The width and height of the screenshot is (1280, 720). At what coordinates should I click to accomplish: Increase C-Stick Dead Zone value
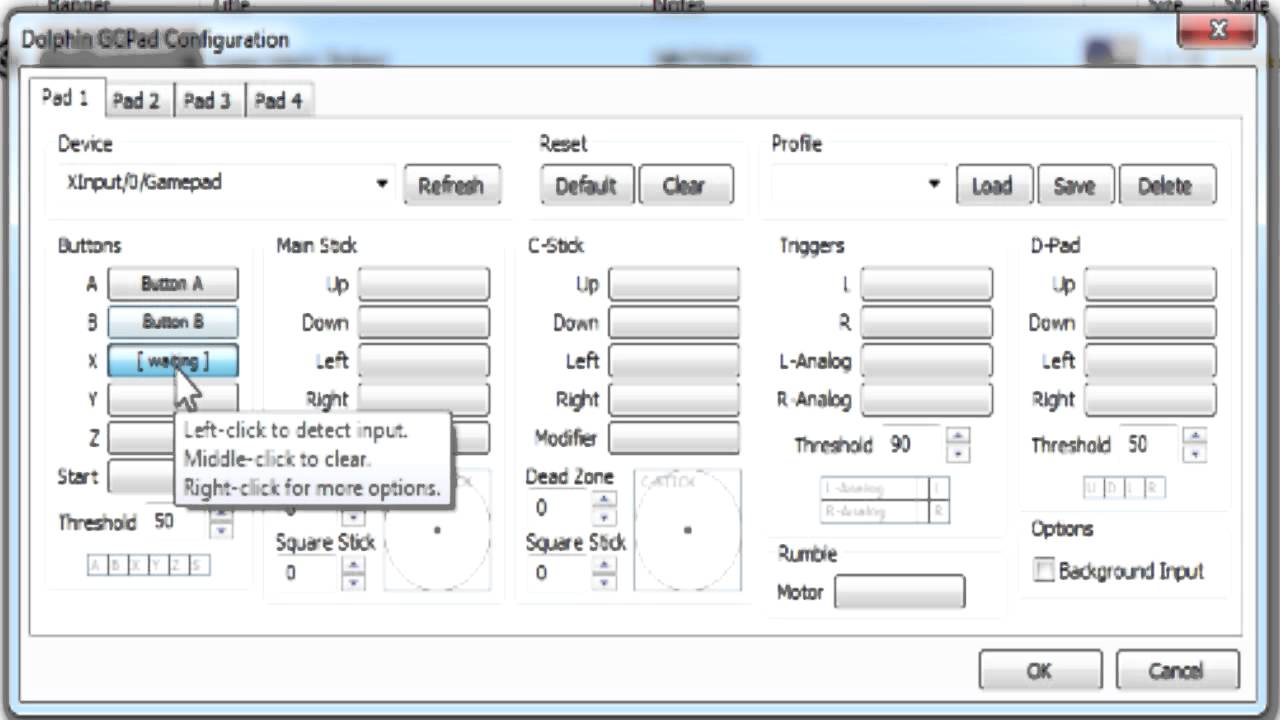click(604, 499)
